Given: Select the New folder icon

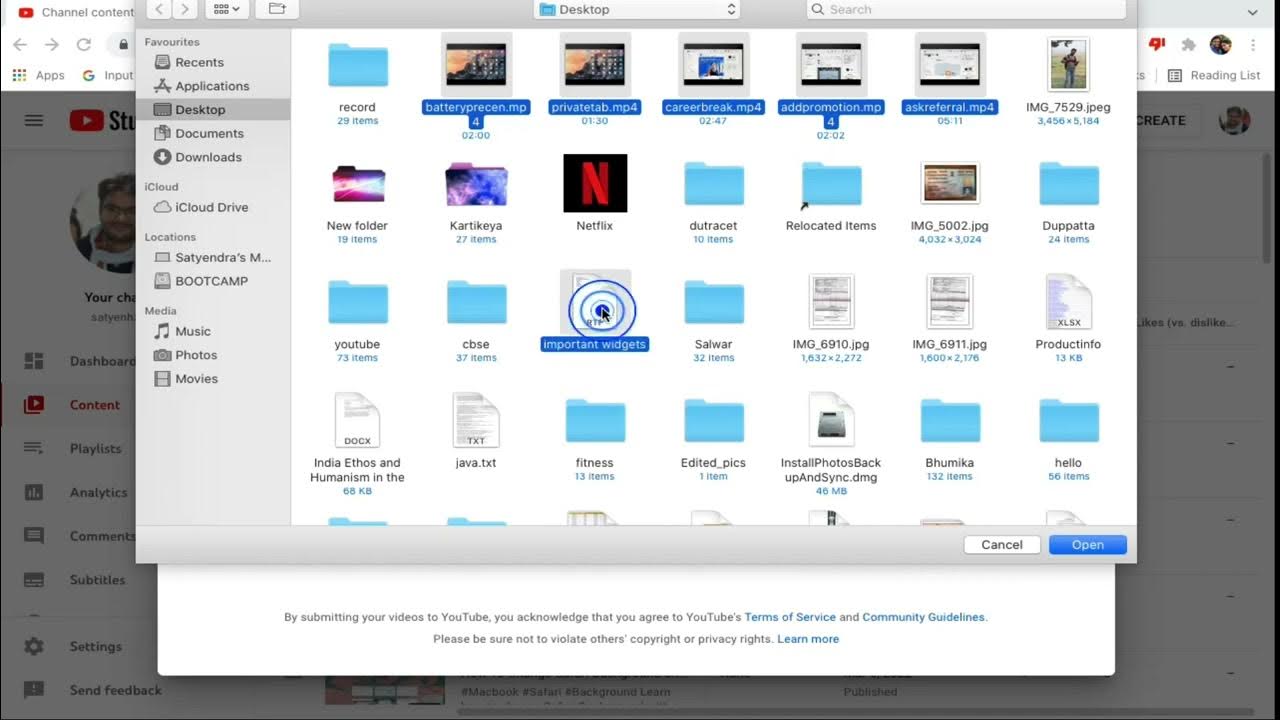Looking at the screenshot, I should coord(358,184).
